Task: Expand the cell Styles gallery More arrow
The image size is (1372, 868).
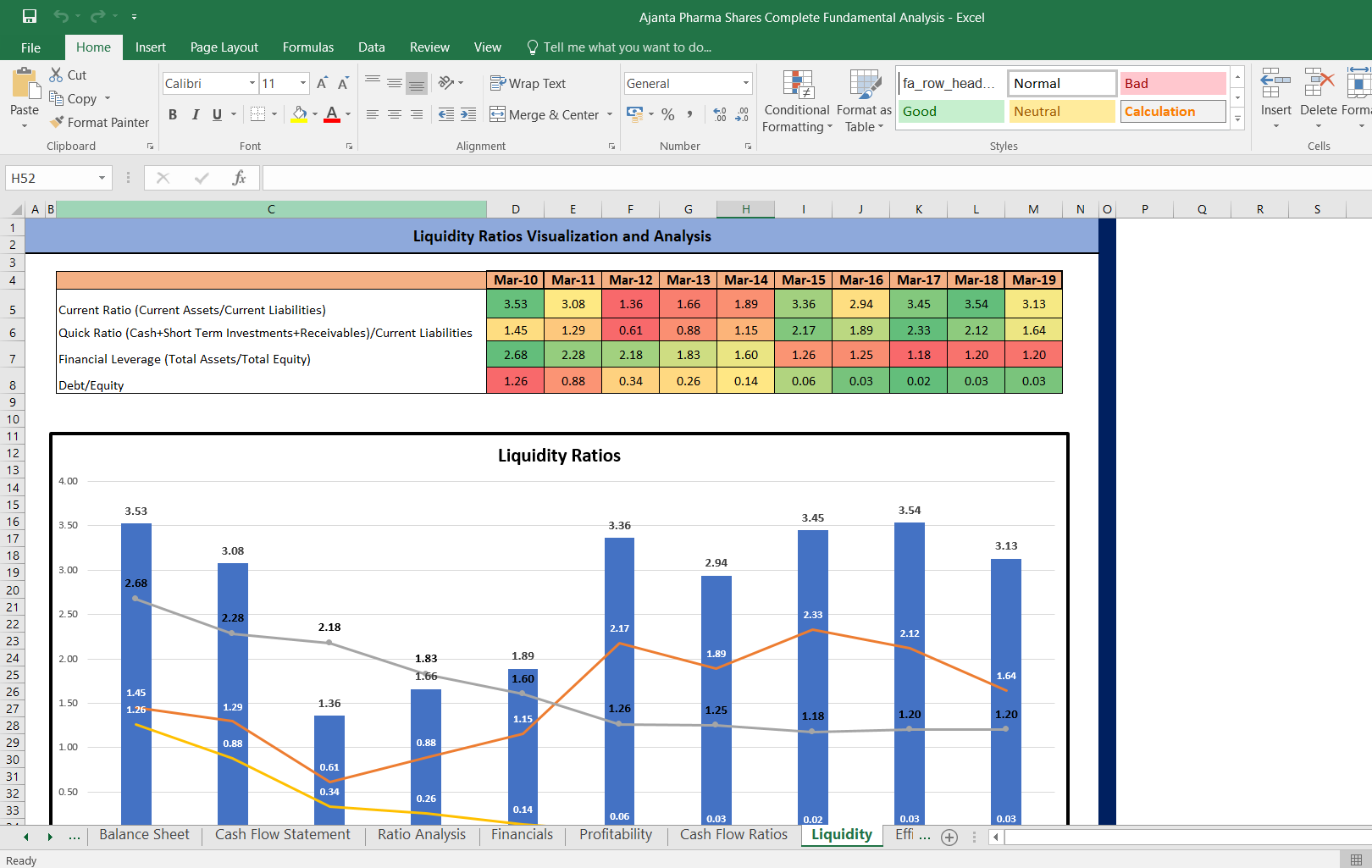Action: click(x=1238, y=119)
